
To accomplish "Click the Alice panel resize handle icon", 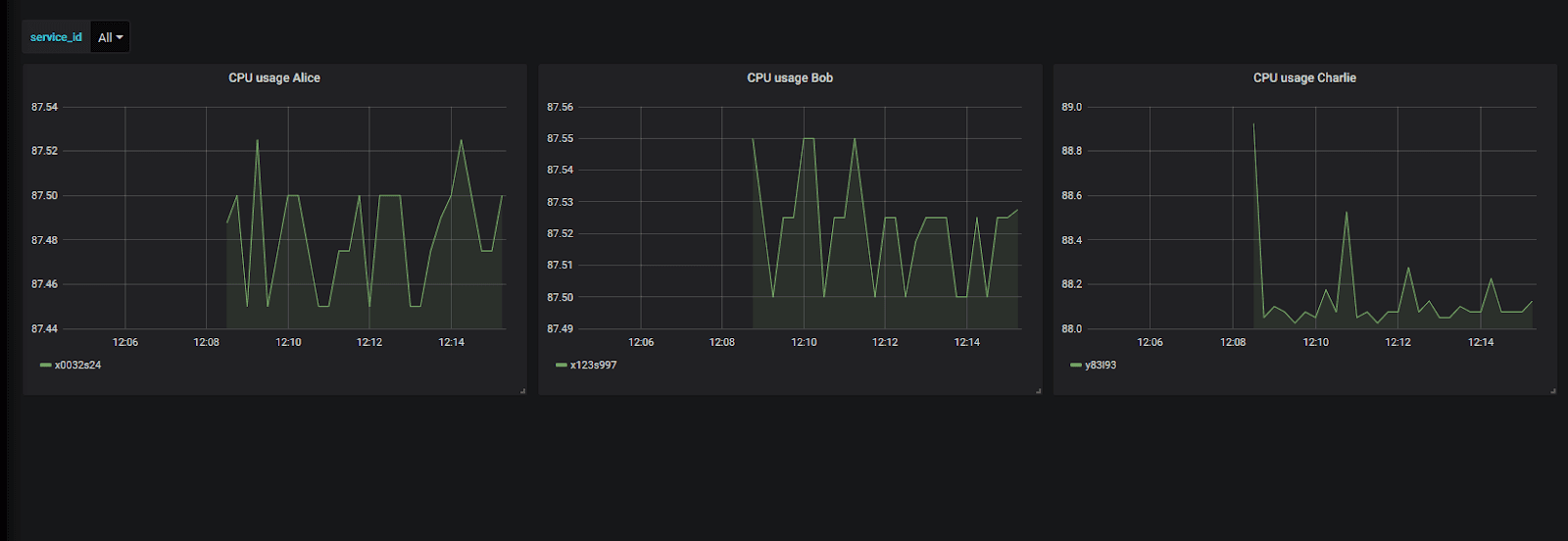I will (522, 391).
